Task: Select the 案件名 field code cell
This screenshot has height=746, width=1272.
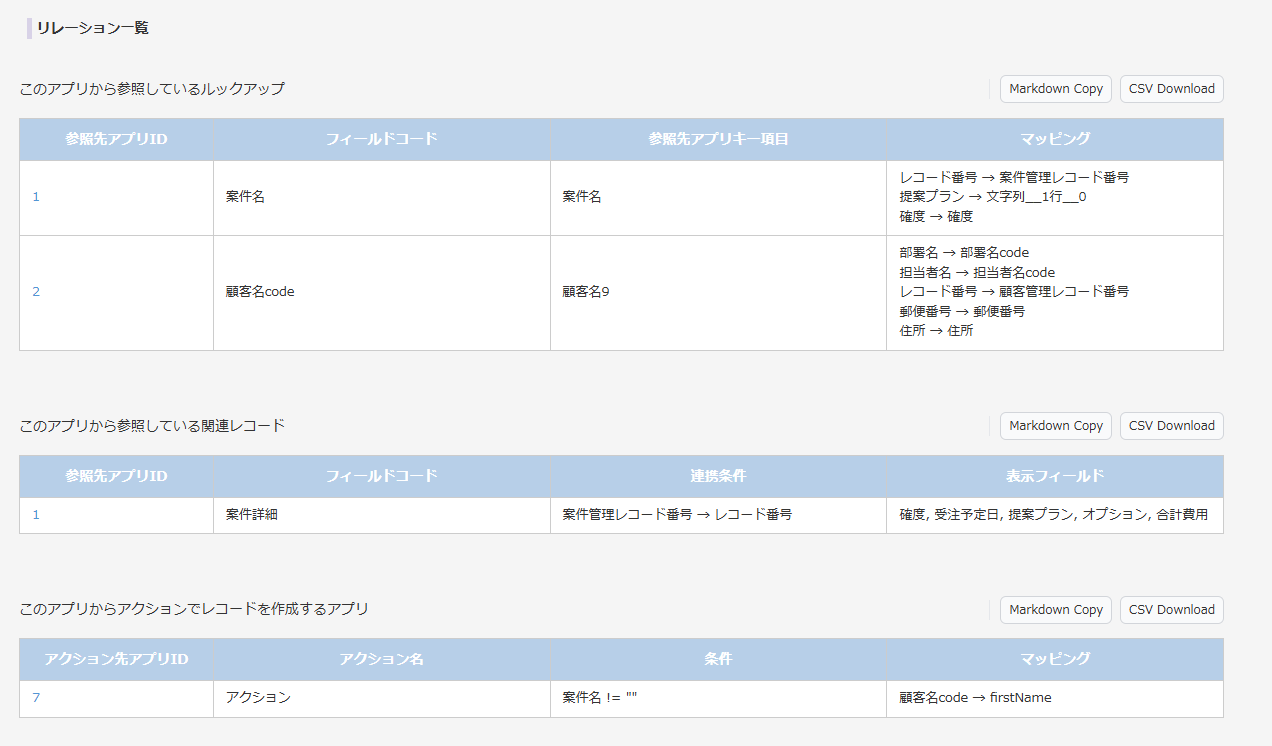Action: click(245, 196)
